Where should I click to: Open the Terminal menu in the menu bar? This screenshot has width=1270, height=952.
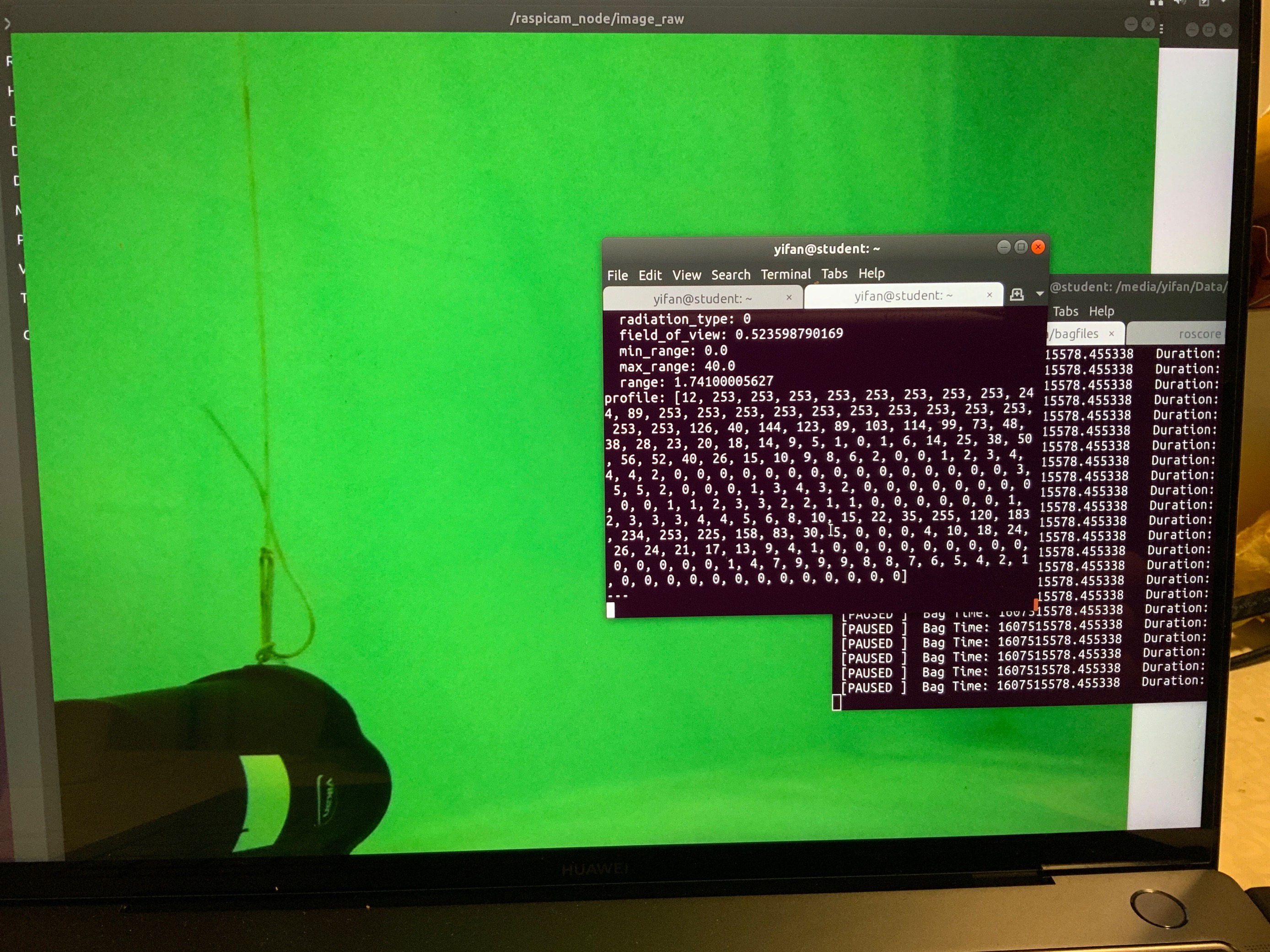[786, 274]
